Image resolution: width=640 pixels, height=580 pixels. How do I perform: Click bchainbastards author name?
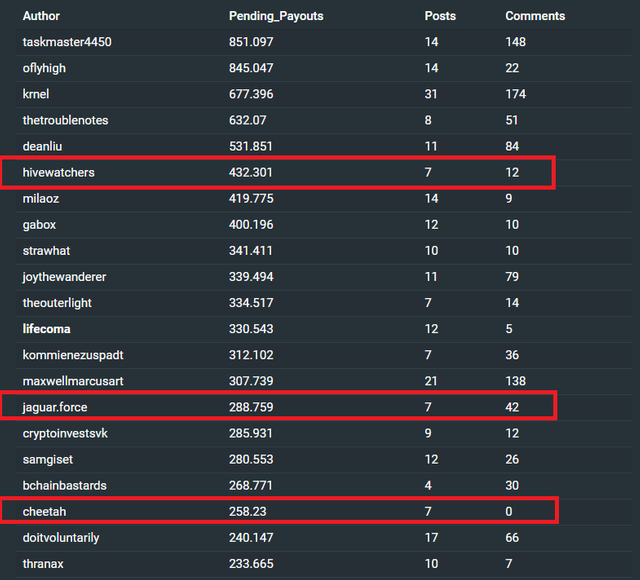(64, 486)
